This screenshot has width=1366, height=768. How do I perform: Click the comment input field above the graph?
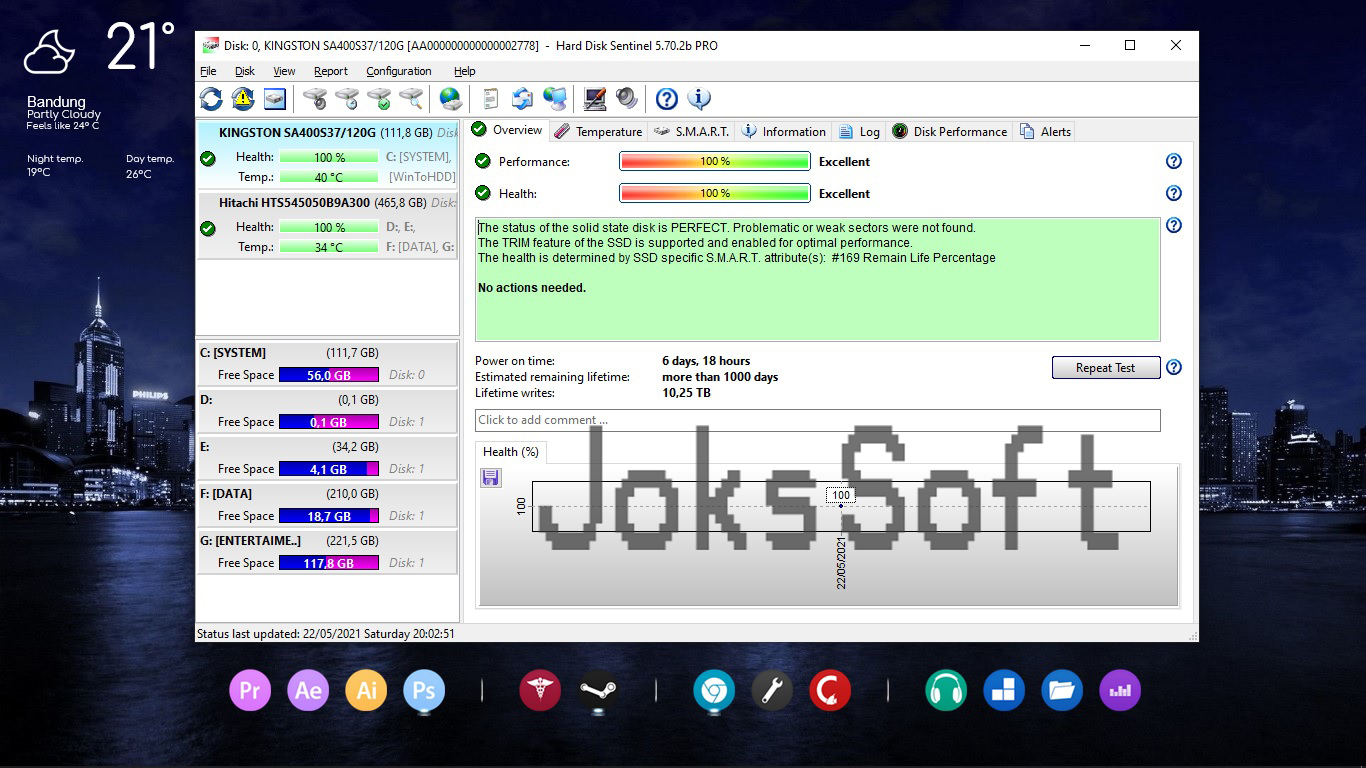[x=817, y=420]
